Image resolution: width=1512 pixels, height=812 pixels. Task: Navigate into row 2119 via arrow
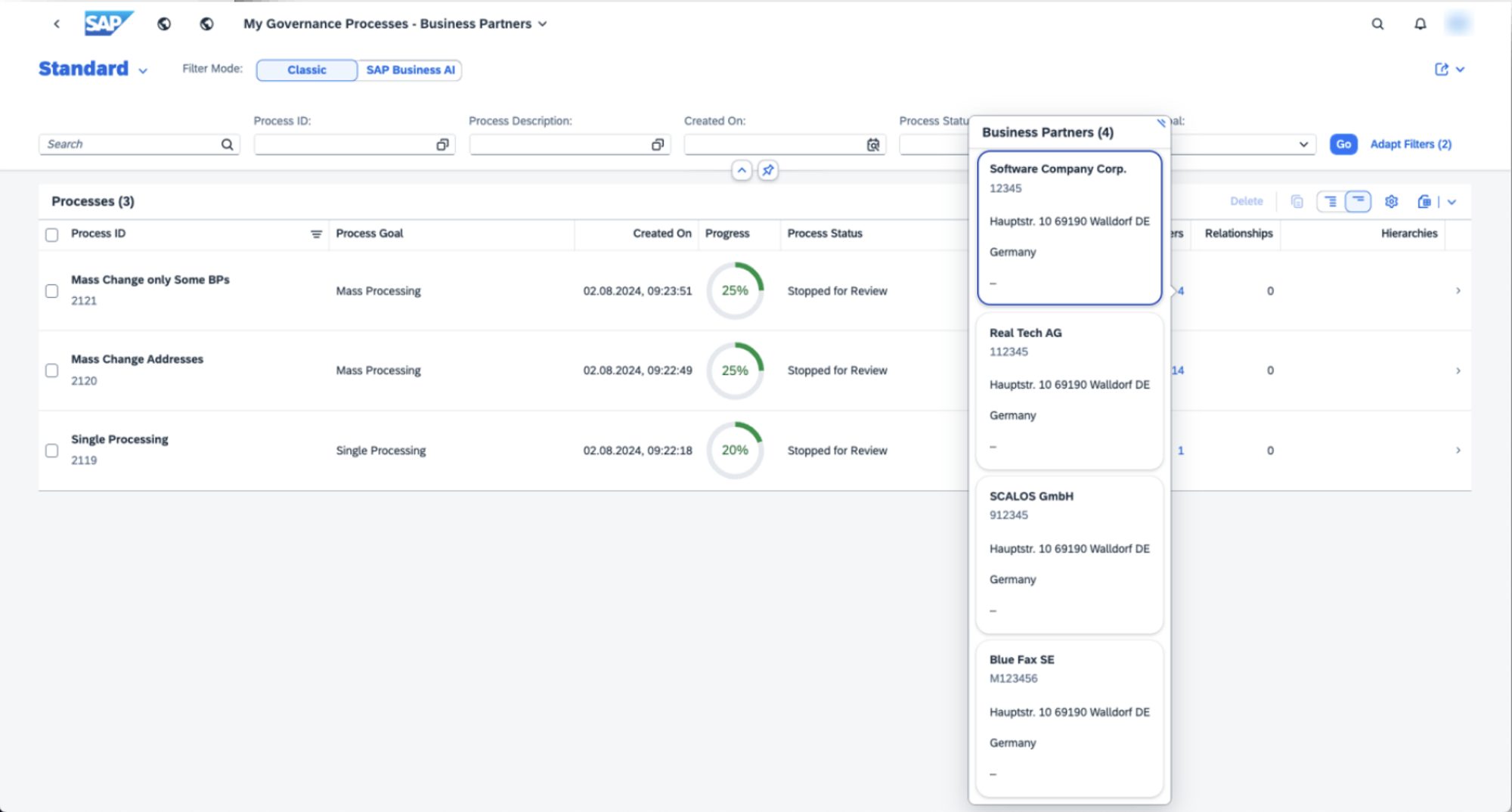1458,451
